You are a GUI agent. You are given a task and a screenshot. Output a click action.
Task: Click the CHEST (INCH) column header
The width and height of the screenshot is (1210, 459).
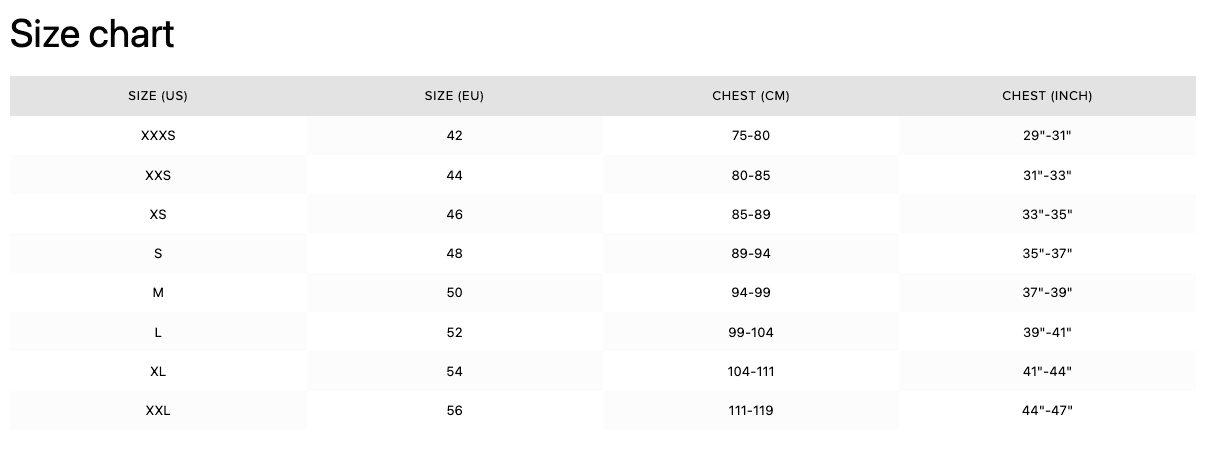(x=1047, y=96)
